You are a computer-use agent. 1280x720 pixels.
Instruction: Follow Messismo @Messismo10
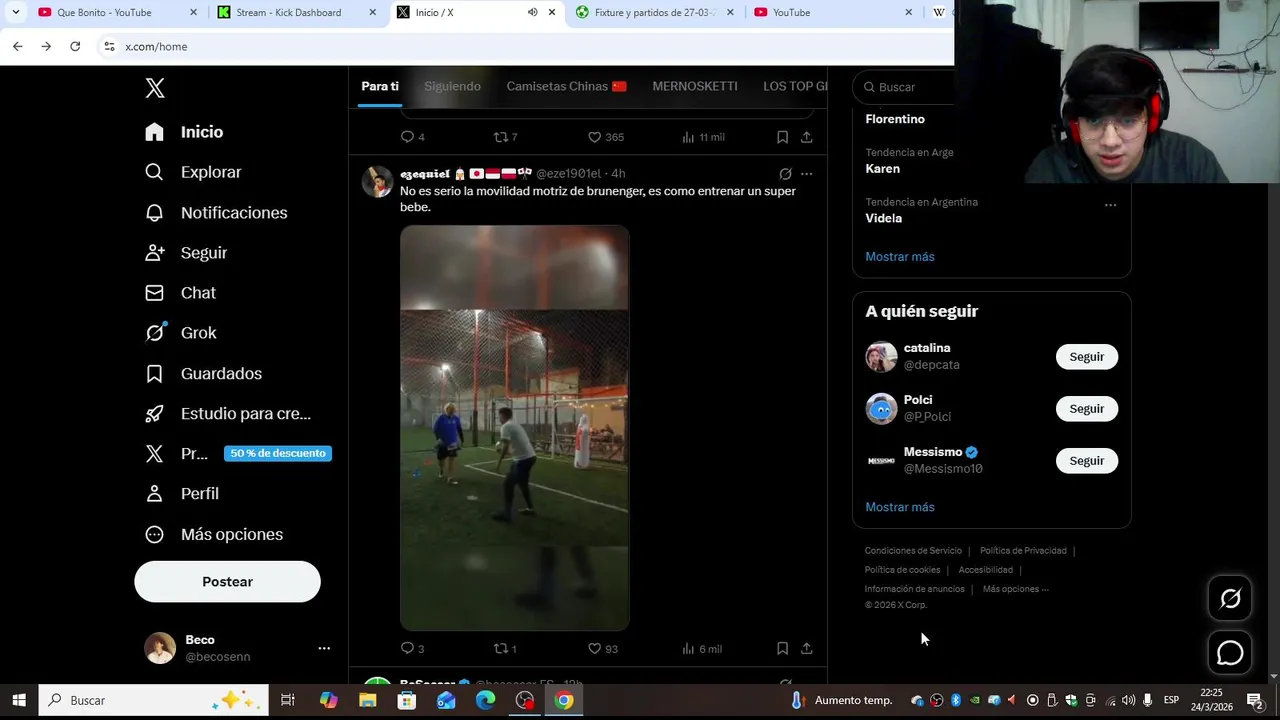click(x=1087, y=461)
